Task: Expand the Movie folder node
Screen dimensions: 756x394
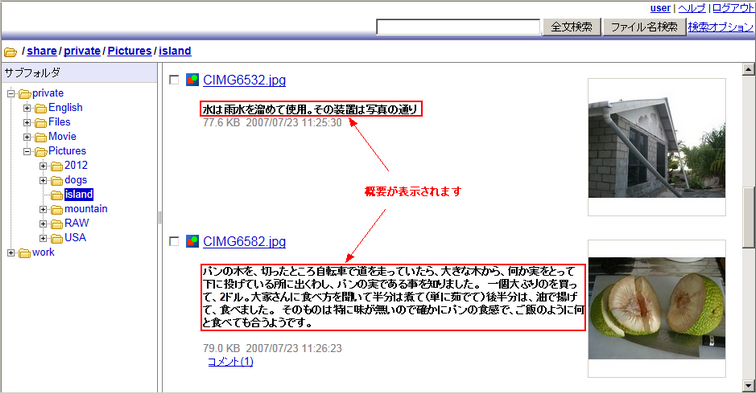Action: pos(27,137)
